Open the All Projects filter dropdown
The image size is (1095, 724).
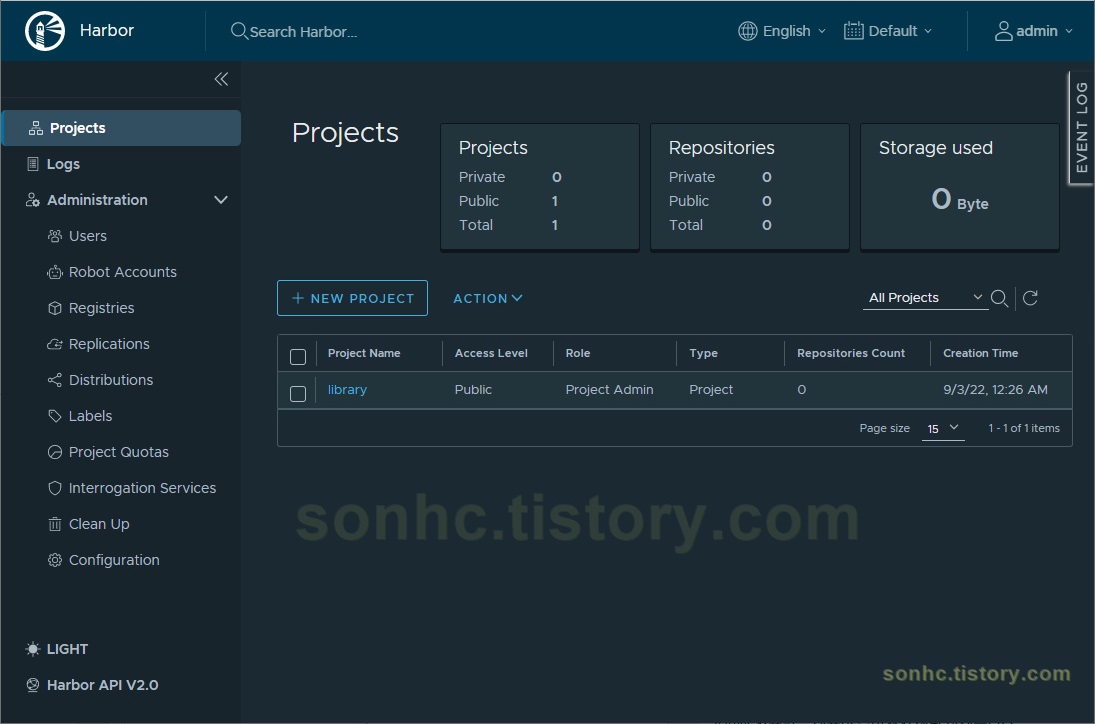925,298
